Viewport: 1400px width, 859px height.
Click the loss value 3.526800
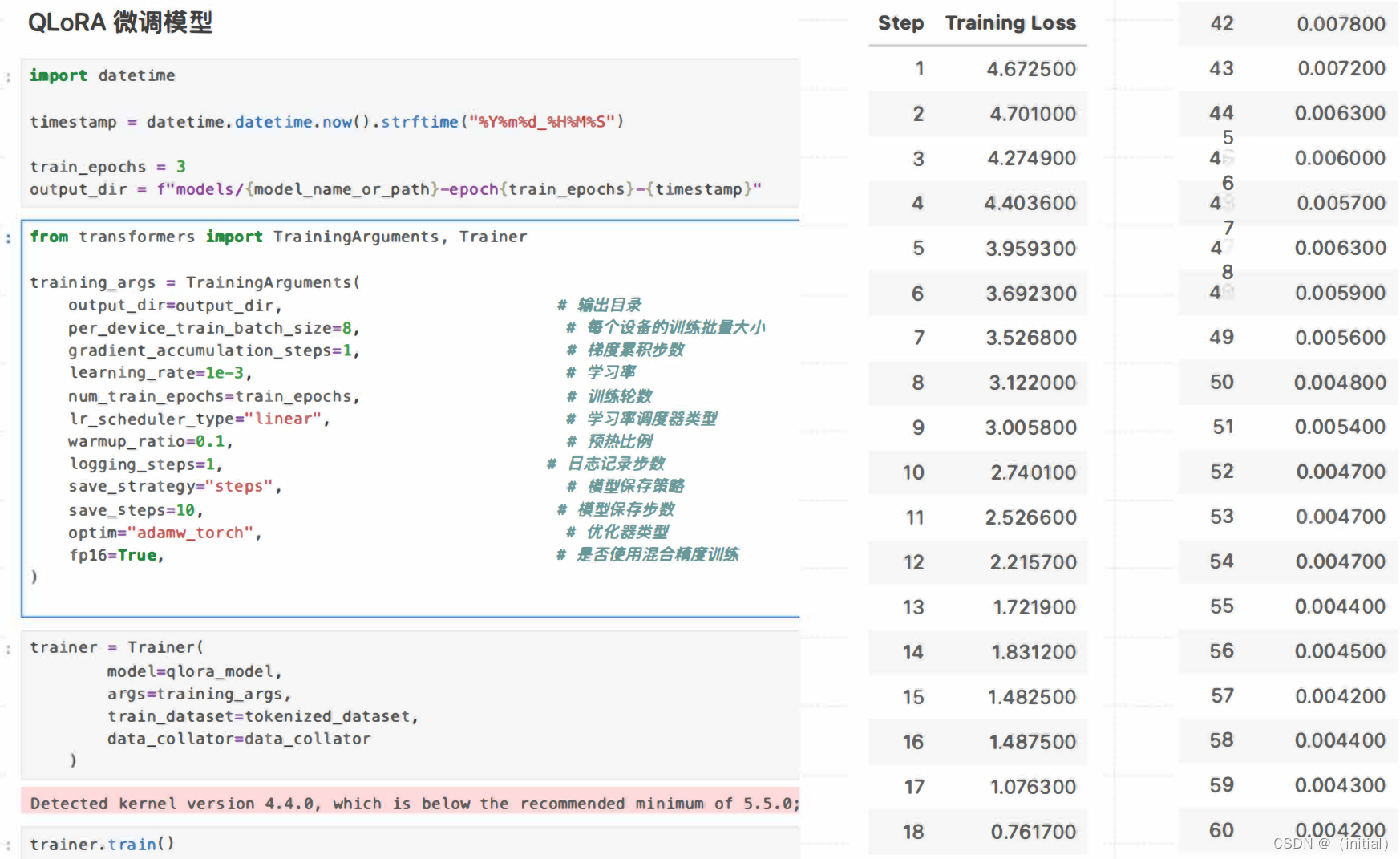[x=1031, y=338]
